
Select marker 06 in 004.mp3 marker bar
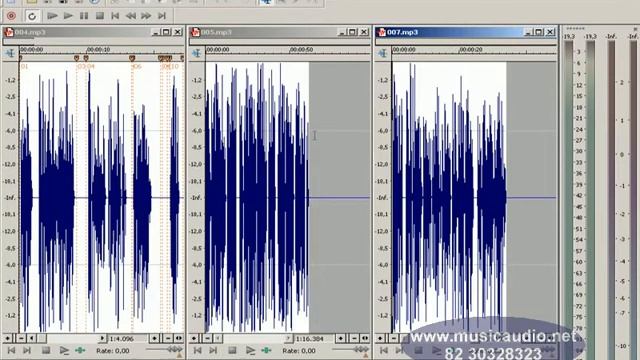point(132,58)
